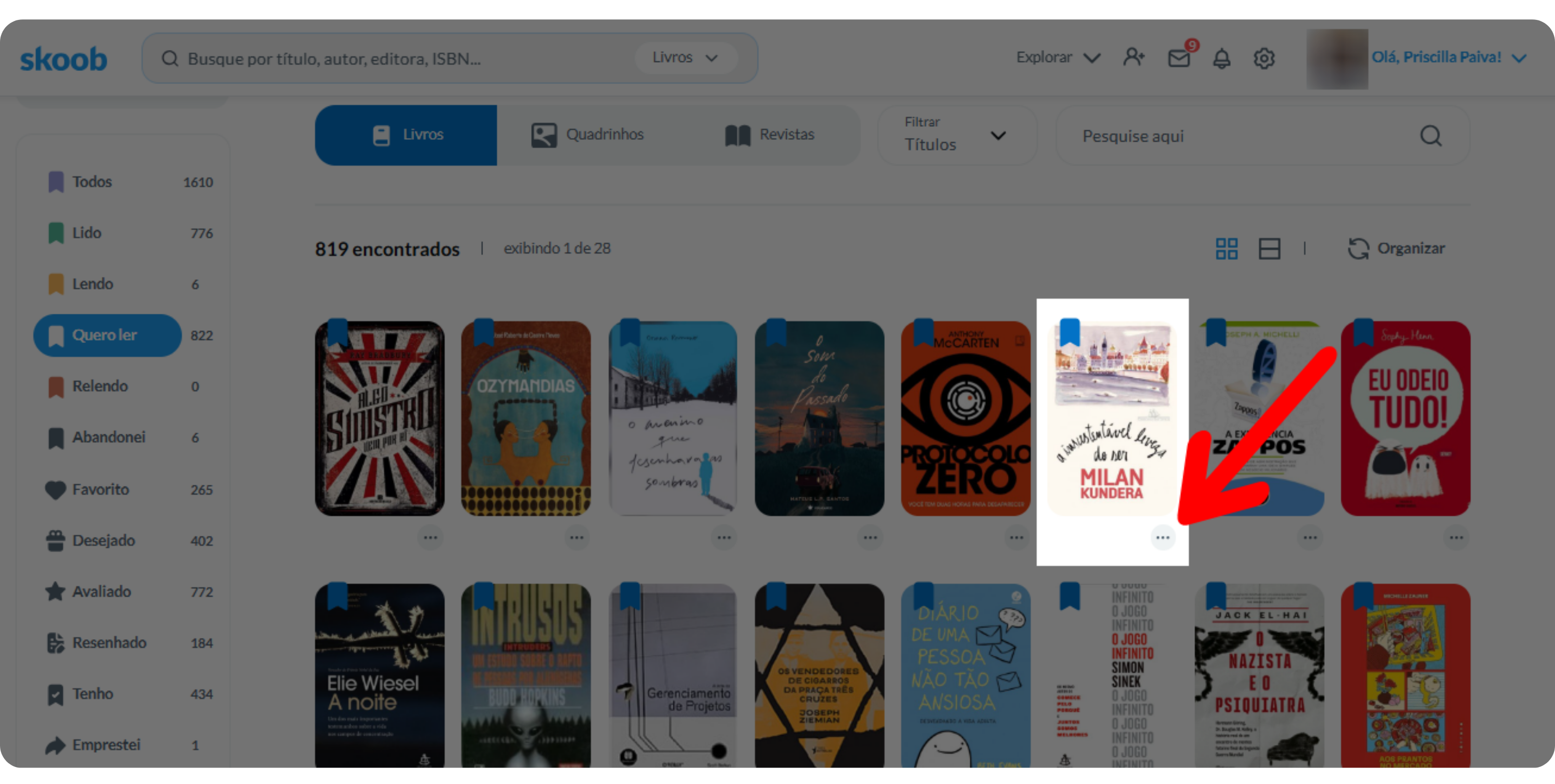Open Intrusos book cover
The width and height of the screenshot is (1555, 784).
[526, 676]
